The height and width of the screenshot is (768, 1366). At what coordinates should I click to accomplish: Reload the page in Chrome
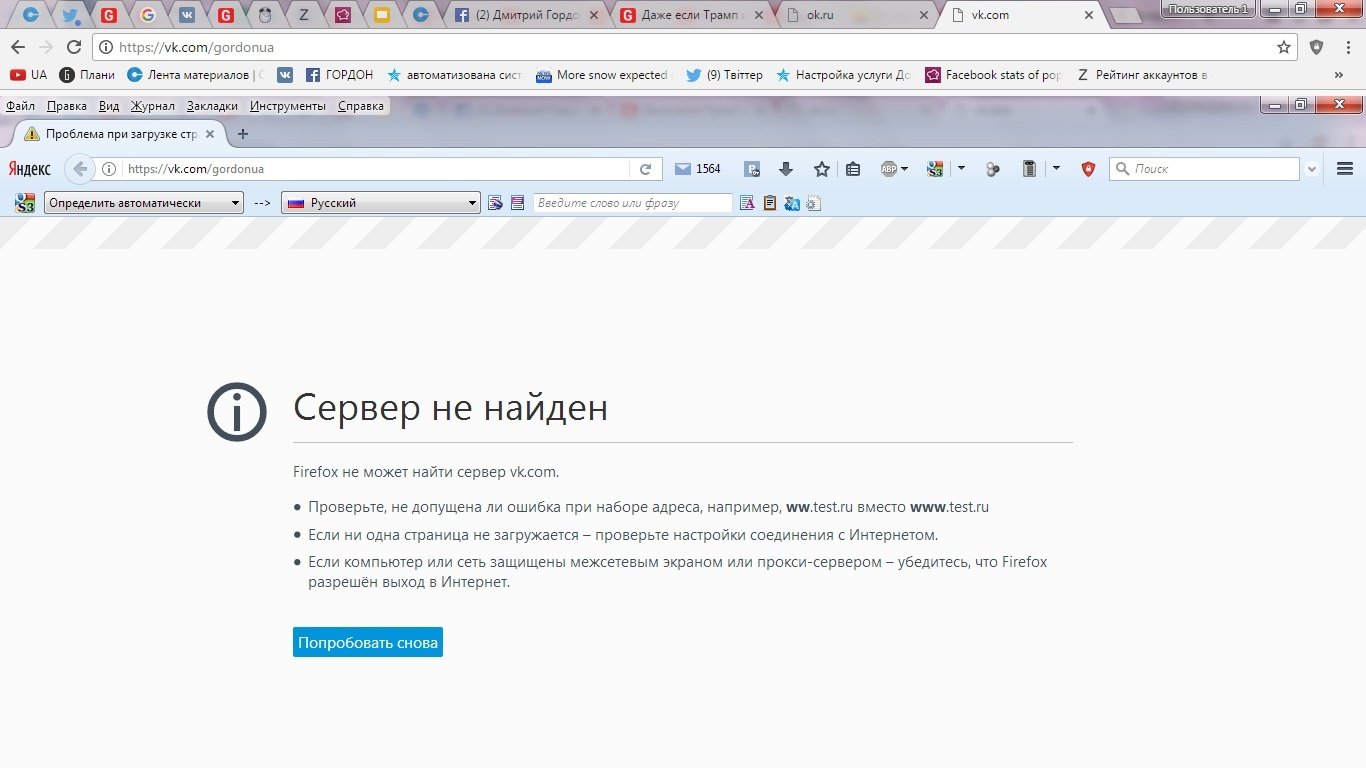coord(73,47)
